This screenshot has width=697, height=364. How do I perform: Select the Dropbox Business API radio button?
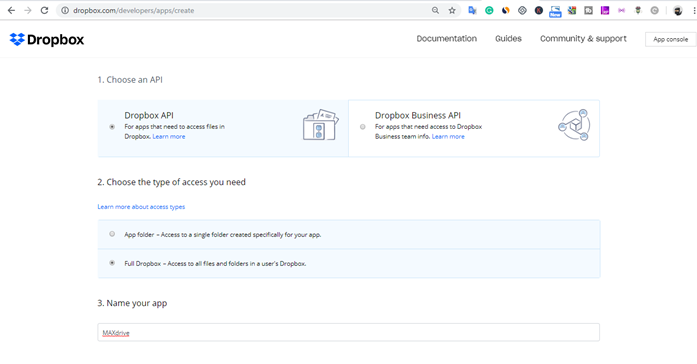[x=363, y=127]
